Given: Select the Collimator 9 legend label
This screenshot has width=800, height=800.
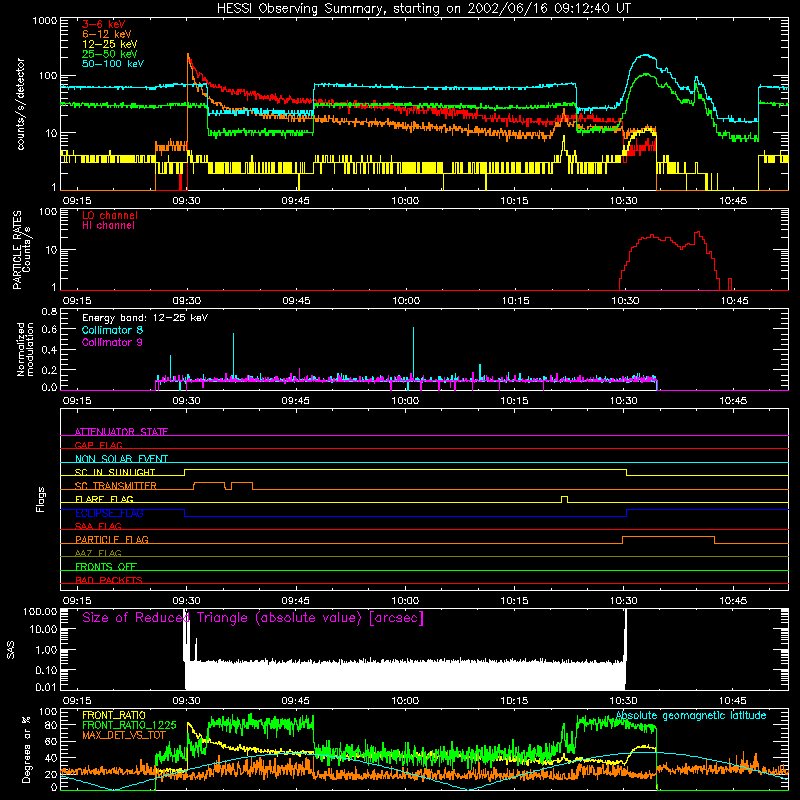Looking at the screenshot, I should (x=112, y=342).
